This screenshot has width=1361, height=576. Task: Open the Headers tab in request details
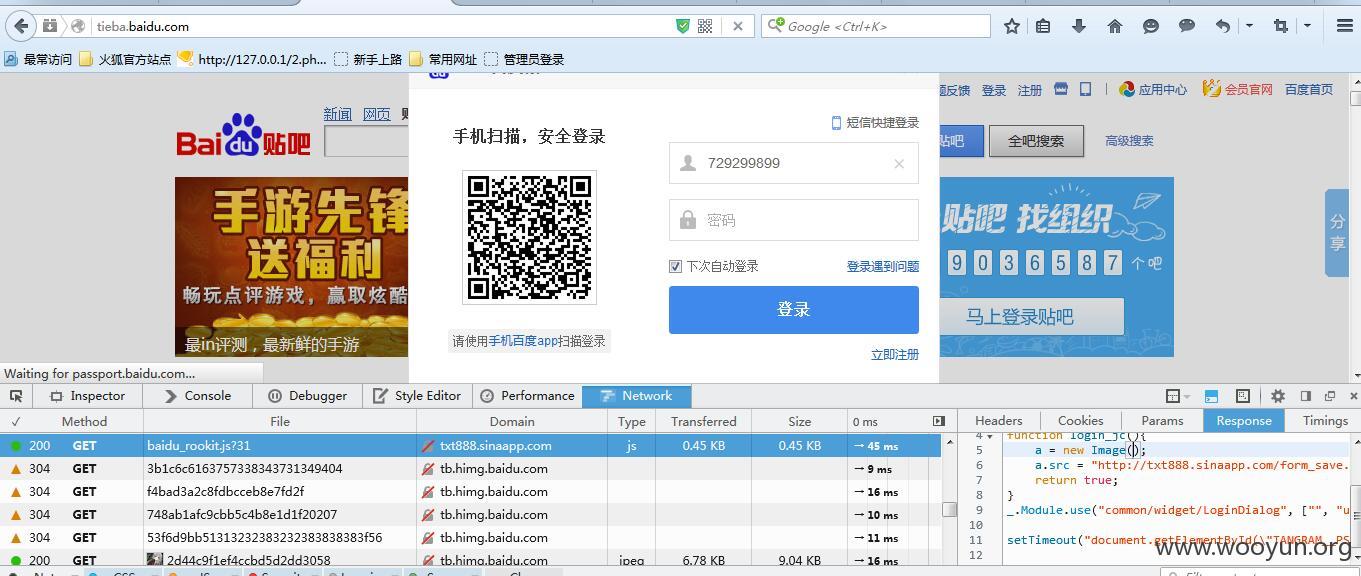(999, 421)
